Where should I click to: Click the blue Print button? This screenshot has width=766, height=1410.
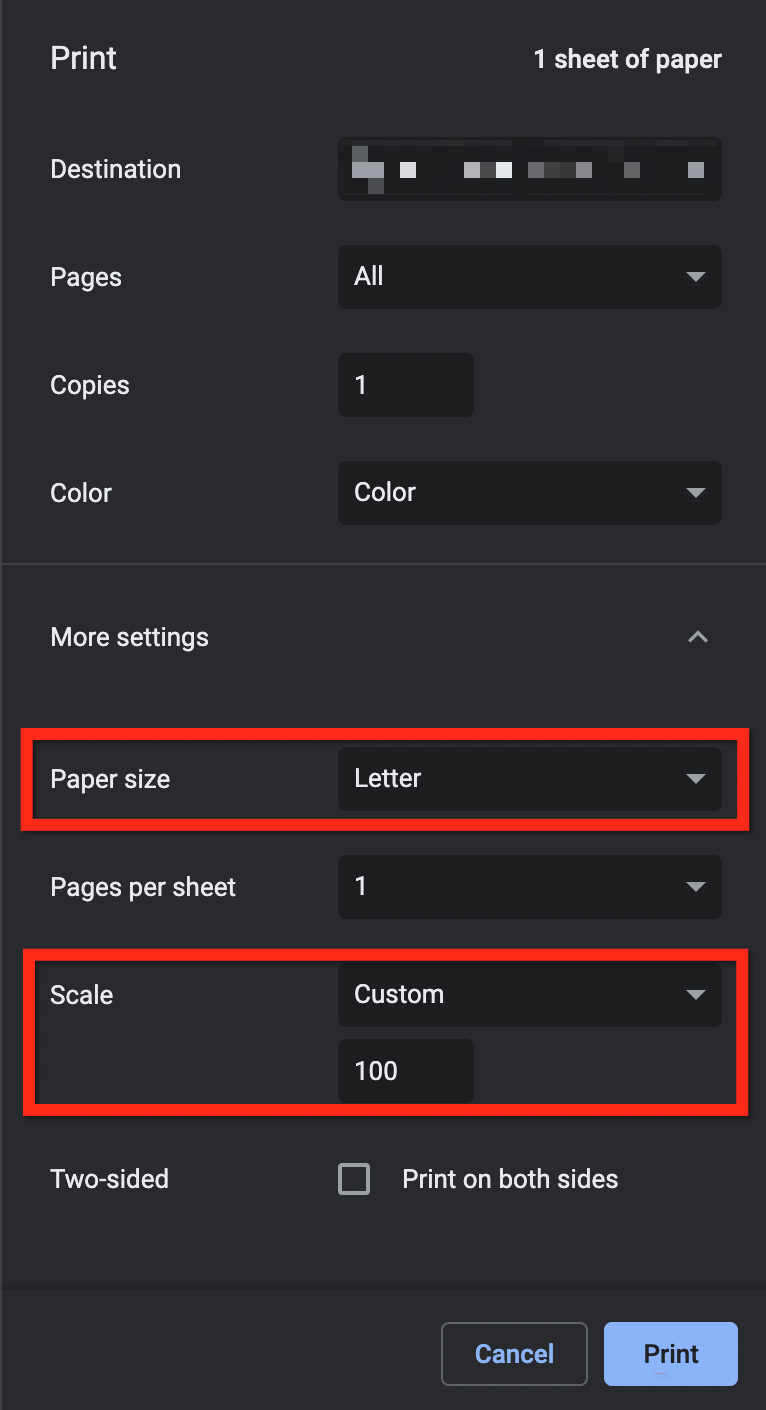click(x=670, y=1354)
